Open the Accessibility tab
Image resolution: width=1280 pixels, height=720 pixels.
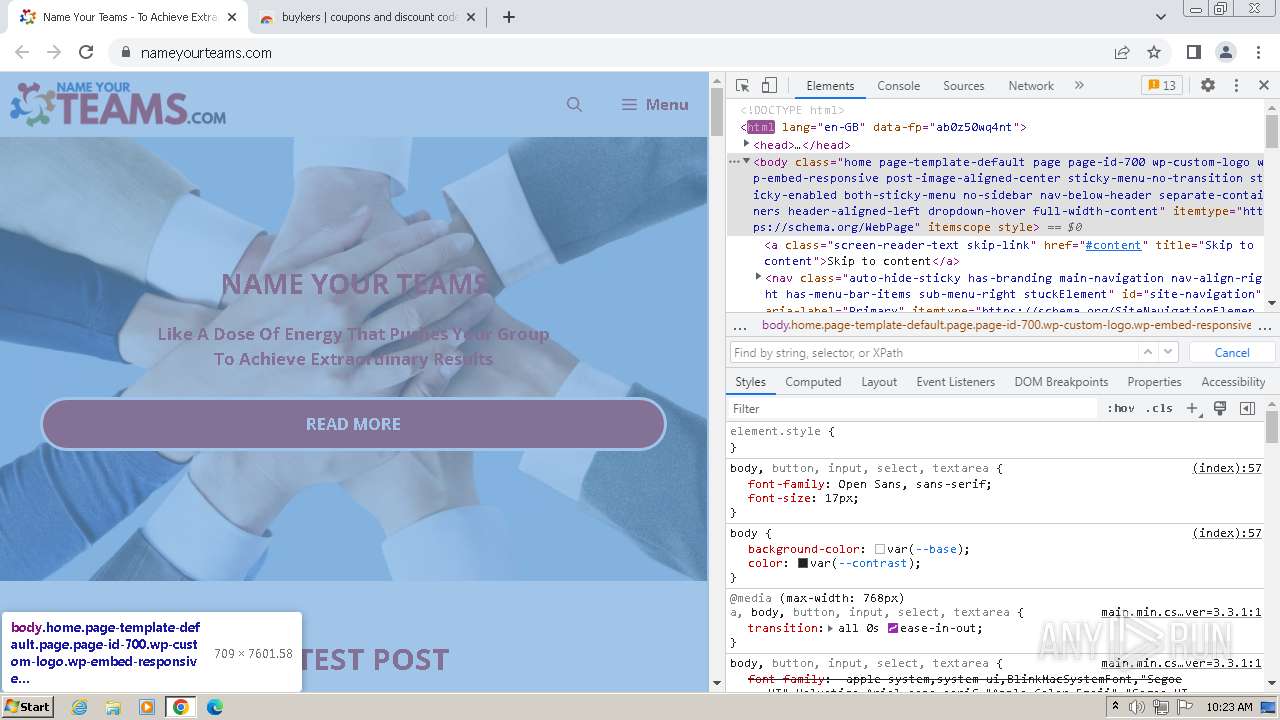coord(1233,382)
